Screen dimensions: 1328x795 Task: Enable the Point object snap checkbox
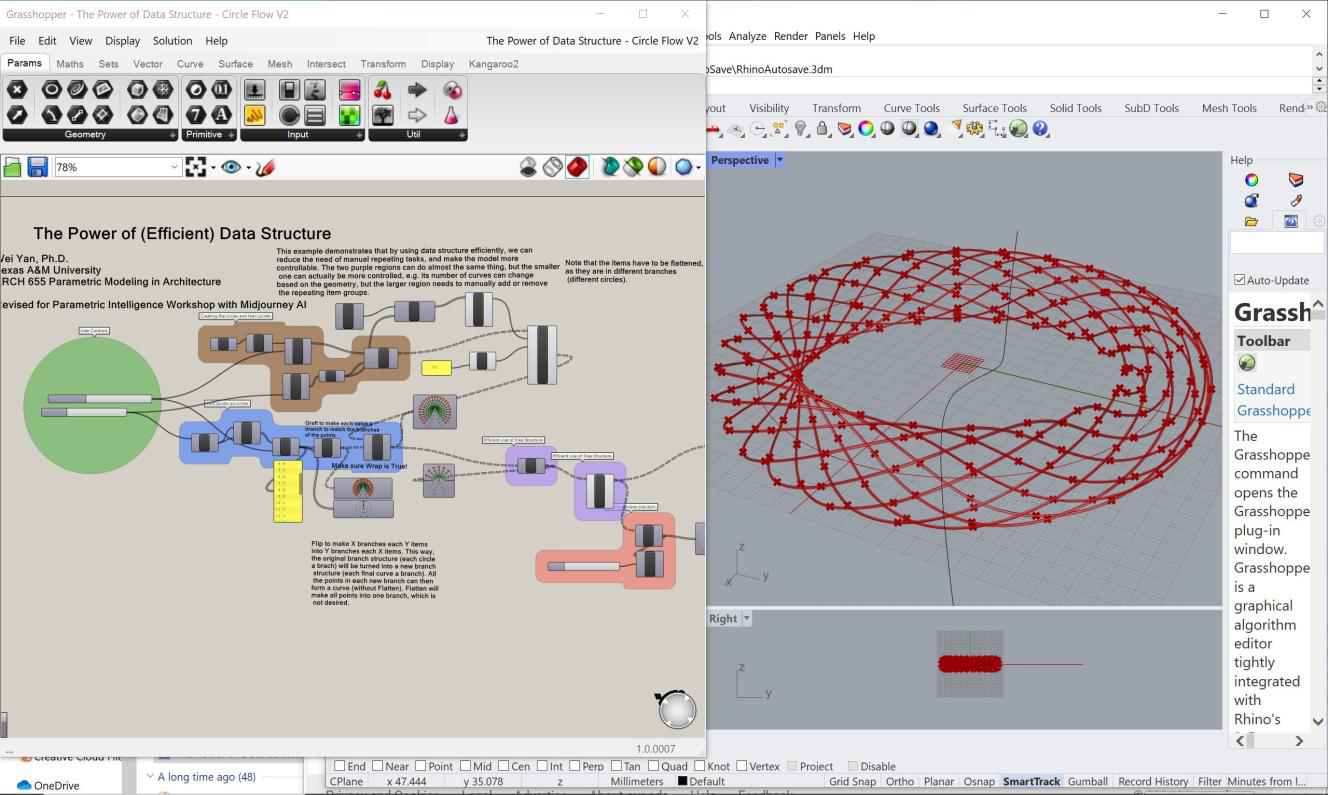click(421, 766)
